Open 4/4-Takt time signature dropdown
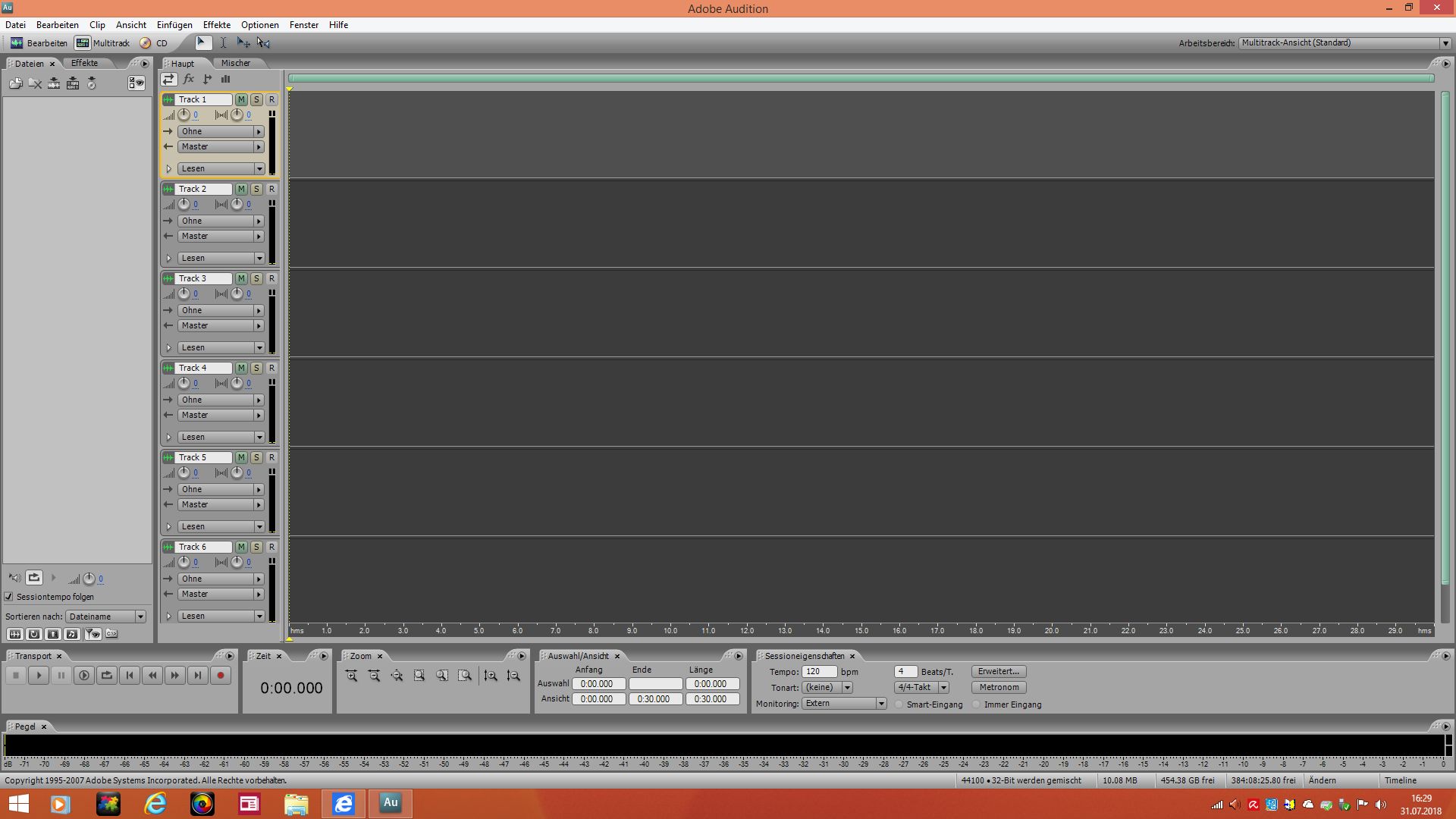The width and height of the screenshot is (1456, 819). click(x=921, y=687)
